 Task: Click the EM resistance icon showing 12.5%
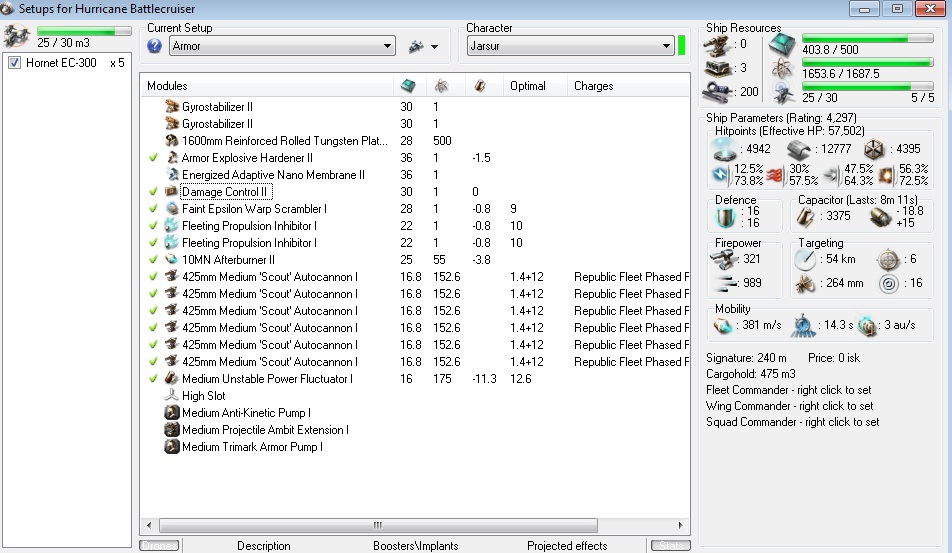click(721, 175)
